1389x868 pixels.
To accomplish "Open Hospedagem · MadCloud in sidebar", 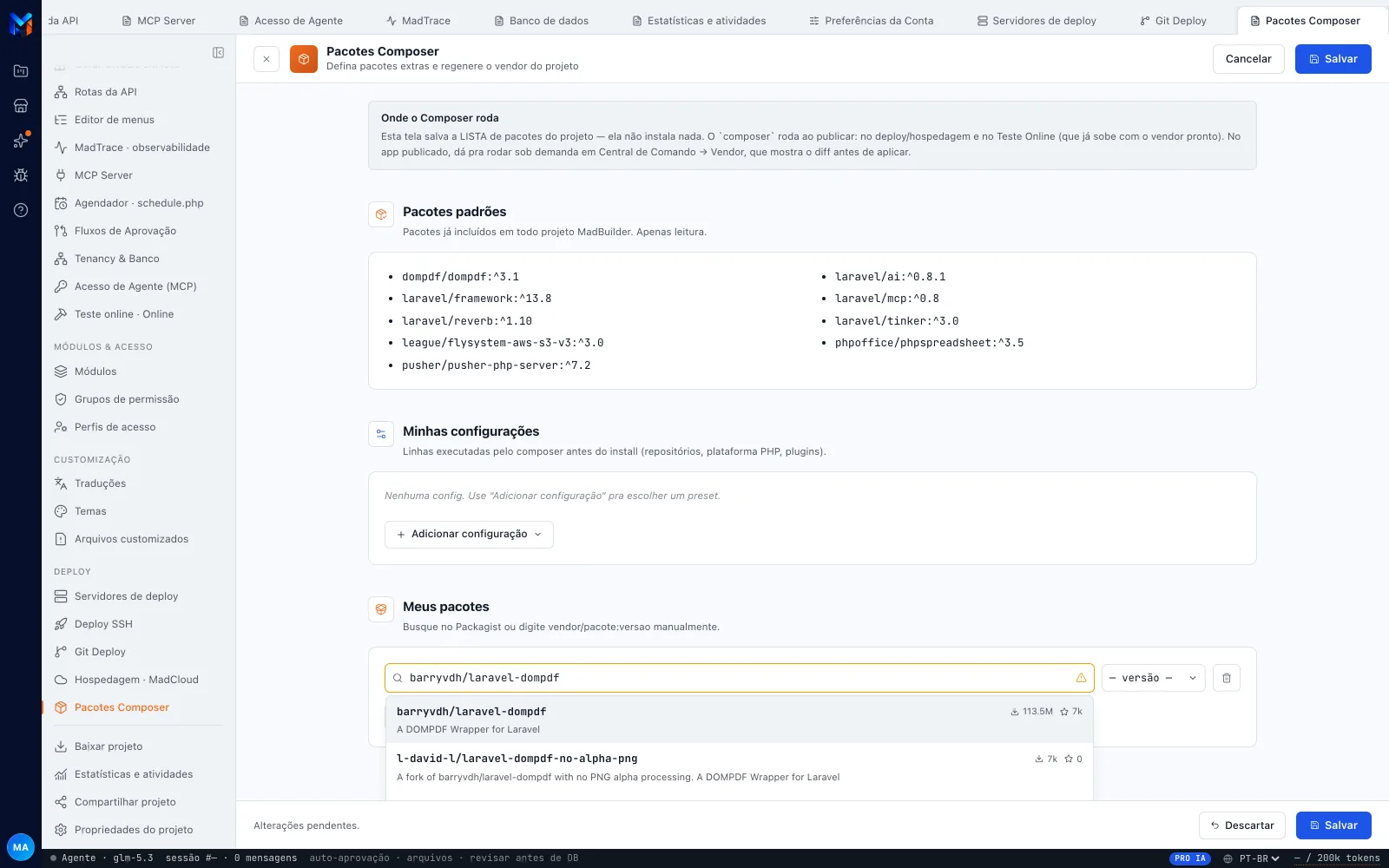I will coord(136,680).
